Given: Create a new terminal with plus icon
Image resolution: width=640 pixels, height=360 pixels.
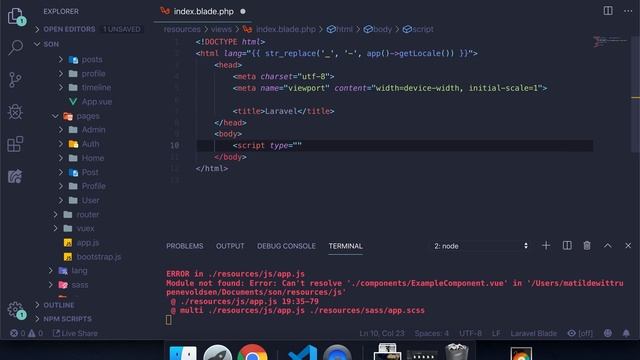Looking at the screenshot, I should point(546,246).
